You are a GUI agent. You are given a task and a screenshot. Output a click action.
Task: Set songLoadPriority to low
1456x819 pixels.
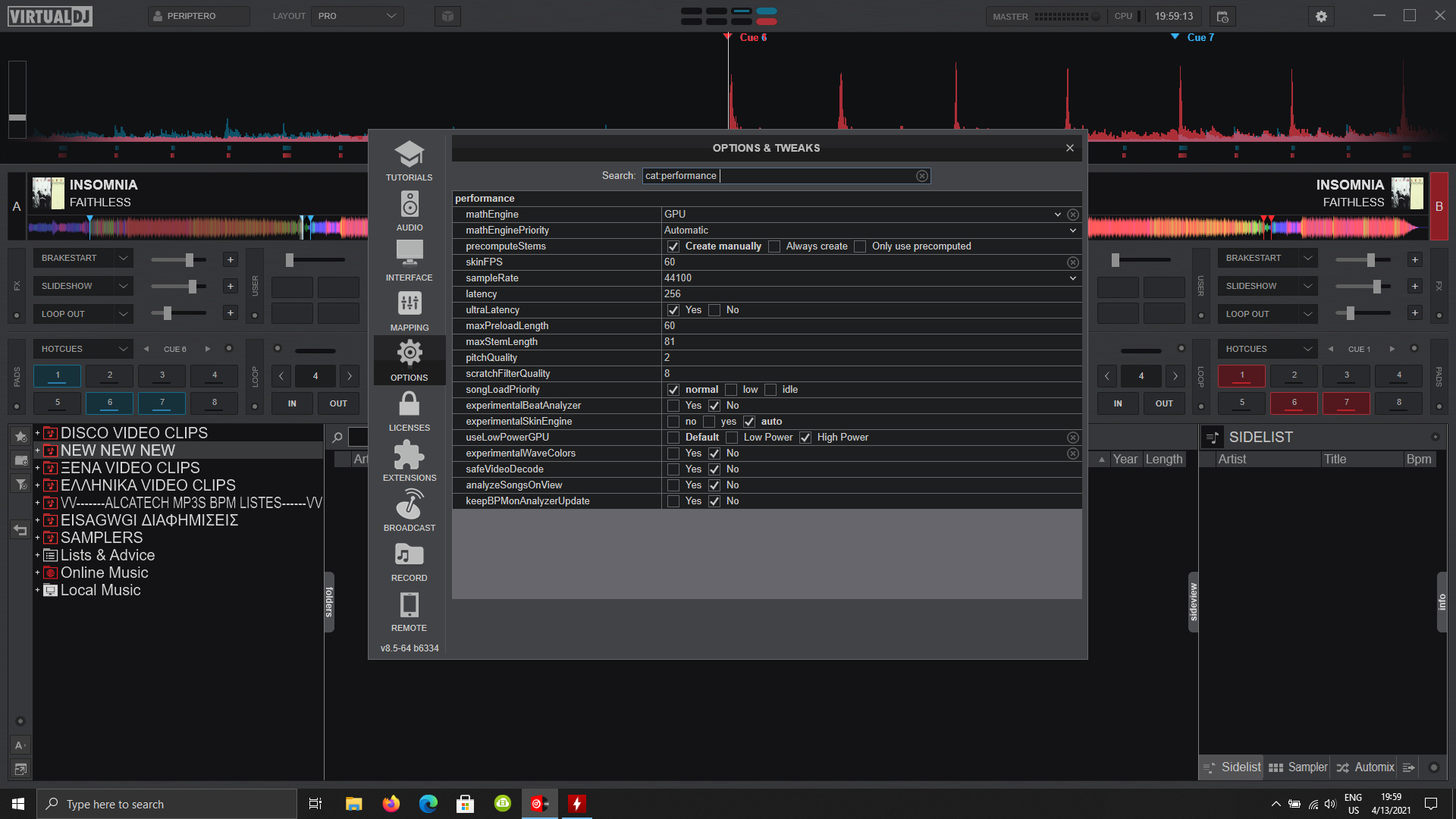(x=731, y=390)
